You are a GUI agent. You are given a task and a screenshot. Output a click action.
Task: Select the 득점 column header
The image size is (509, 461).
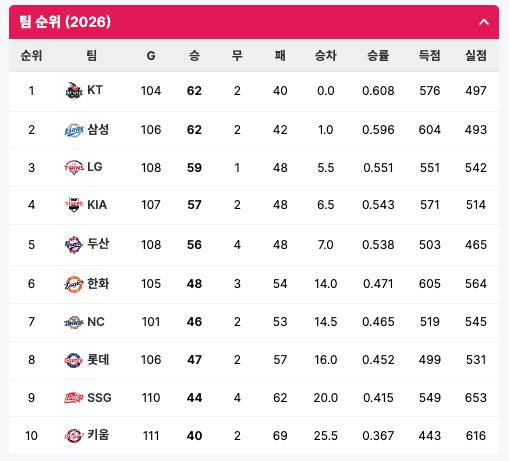point(430,55)
